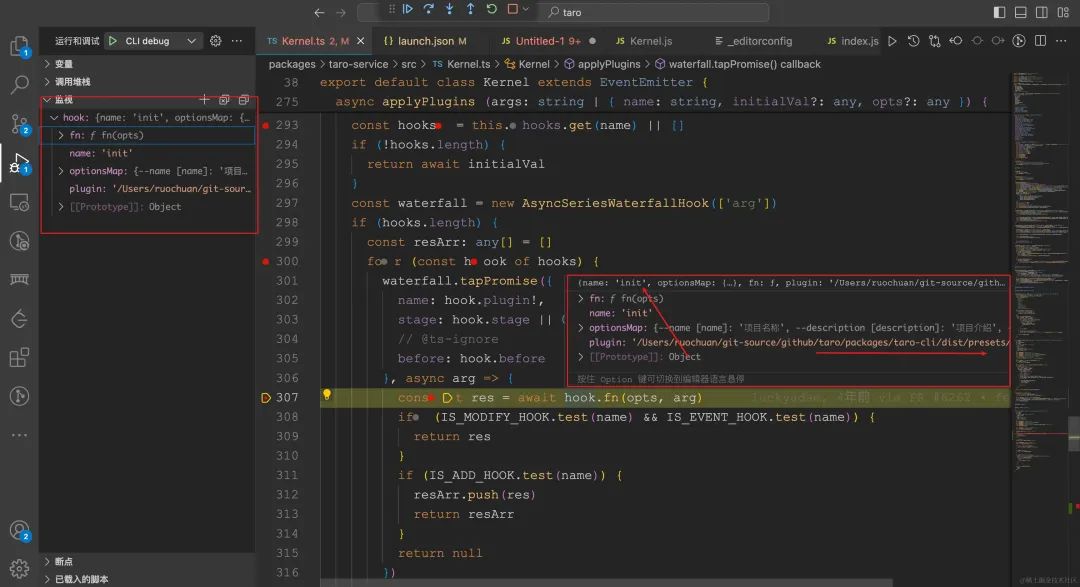Viewport: 1080px width, 587px height.
Task: Click applyPlugins in breadcrumb
Action: pos(609,64)
